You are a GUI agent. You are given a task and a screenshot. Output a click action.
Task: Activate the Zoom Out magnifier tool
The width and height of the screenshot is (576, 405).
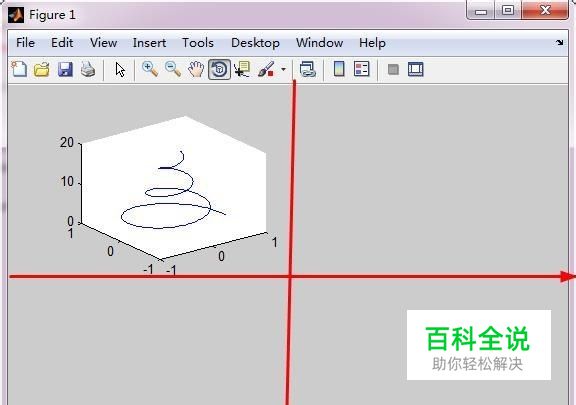tap(173, 69)
